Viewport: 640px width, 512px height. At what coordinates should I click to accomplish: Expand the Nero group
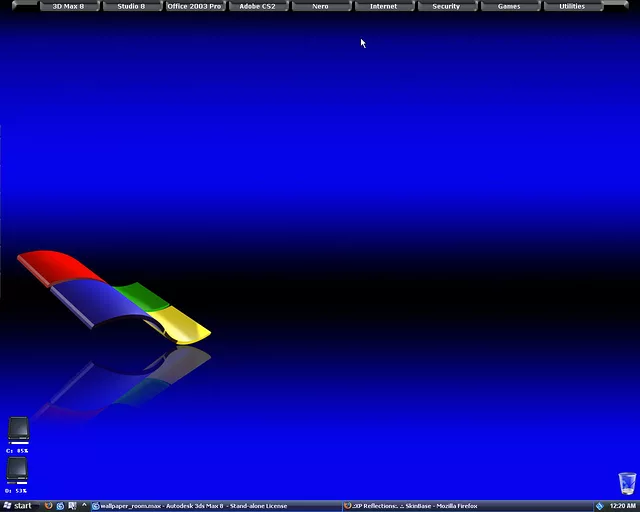(x=320, y=6)
